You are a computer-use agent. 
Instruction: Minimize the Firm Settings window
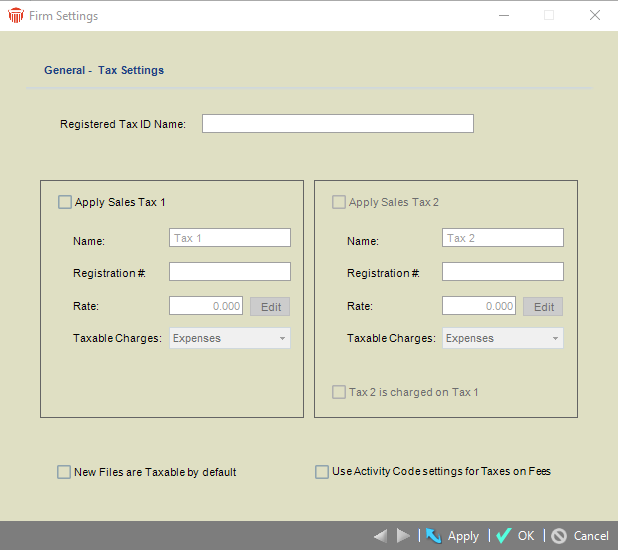504,16
